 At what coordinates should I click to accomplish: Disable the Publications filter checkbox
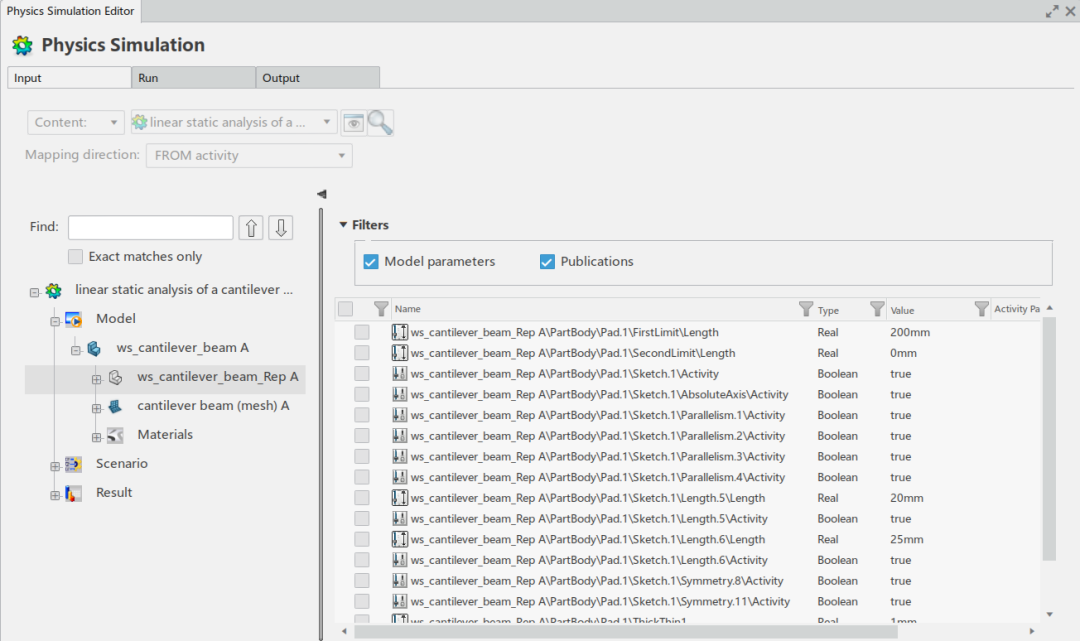pos(547,262)
